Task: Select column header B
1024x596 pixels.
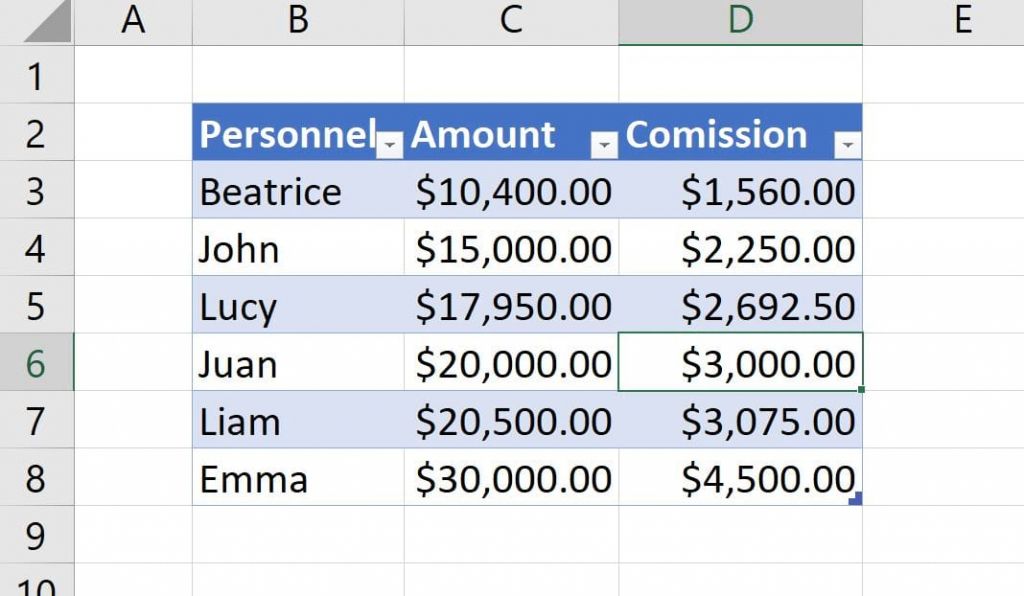Action: click(297, 22)
